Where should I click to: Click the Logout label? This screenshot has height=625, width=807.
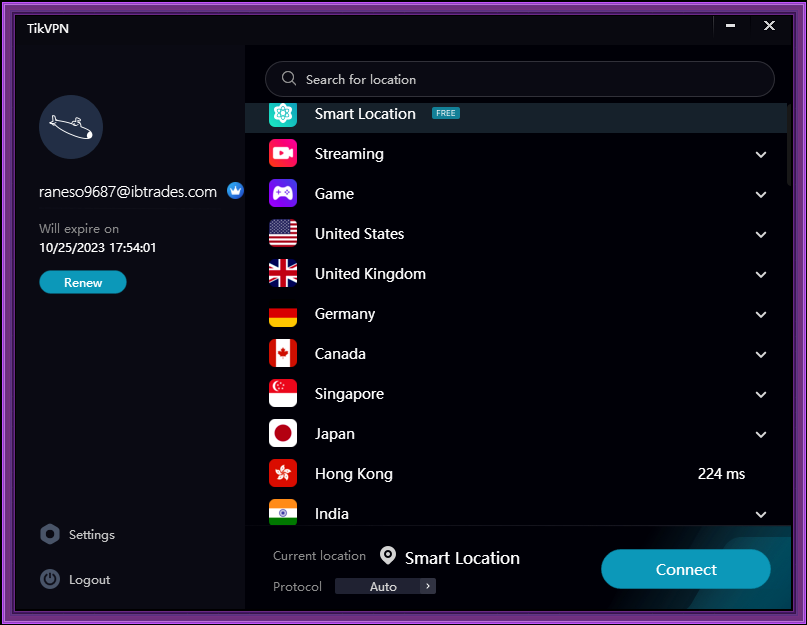90,580
